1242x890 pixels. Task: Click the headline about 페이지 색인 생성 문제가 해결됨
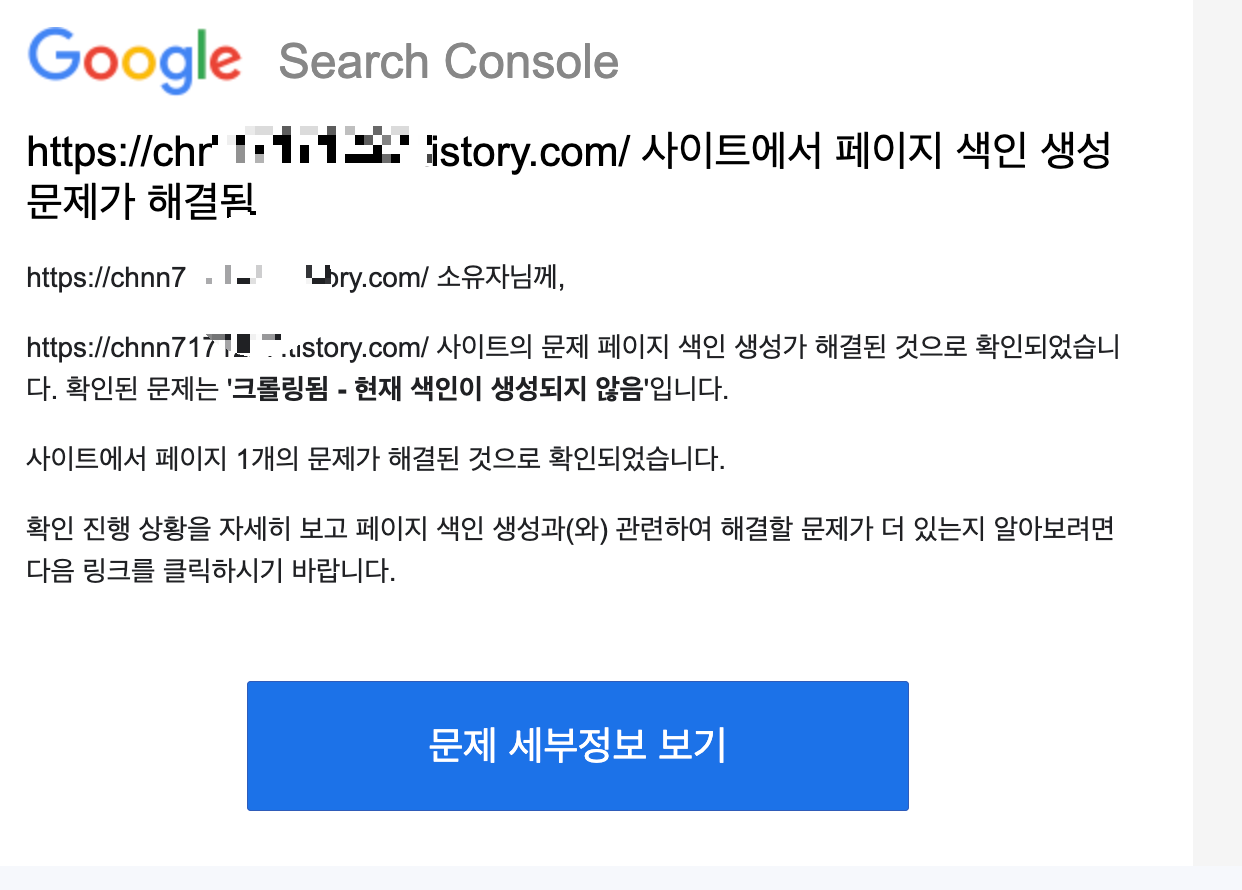point(568,176)
